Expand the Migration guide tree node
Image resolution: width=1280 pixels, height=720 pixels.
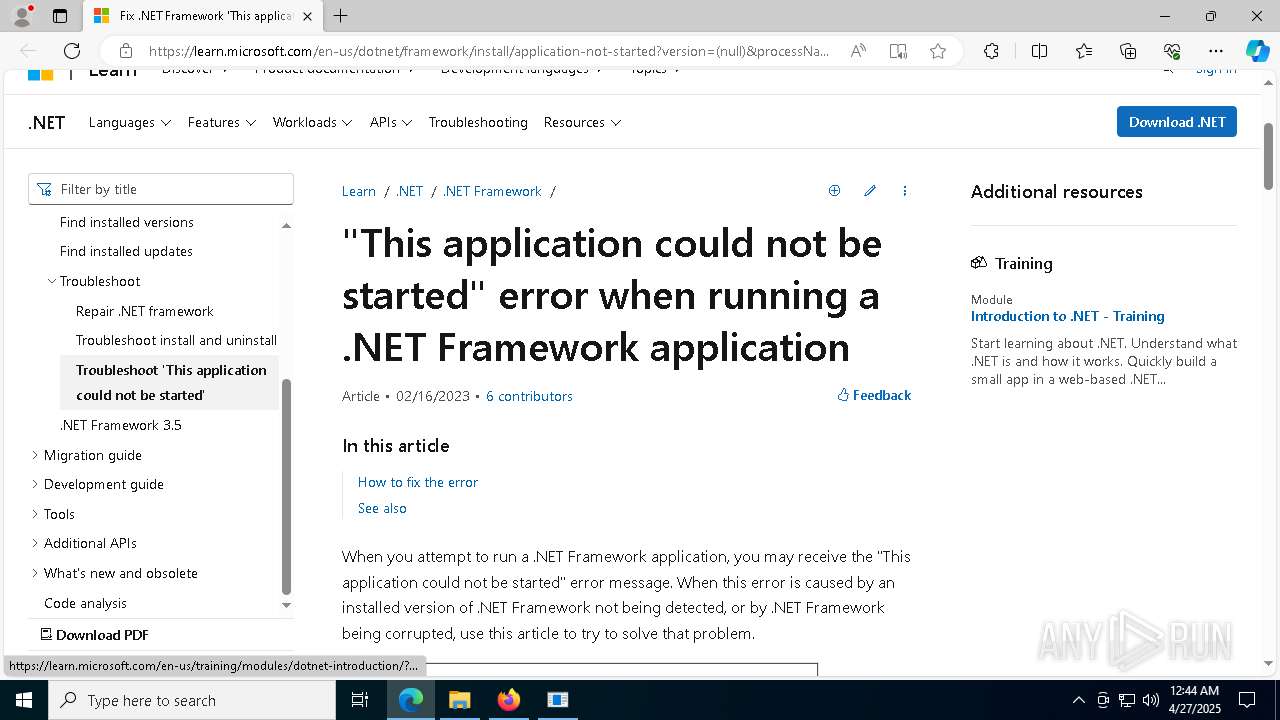coord(35,455)
